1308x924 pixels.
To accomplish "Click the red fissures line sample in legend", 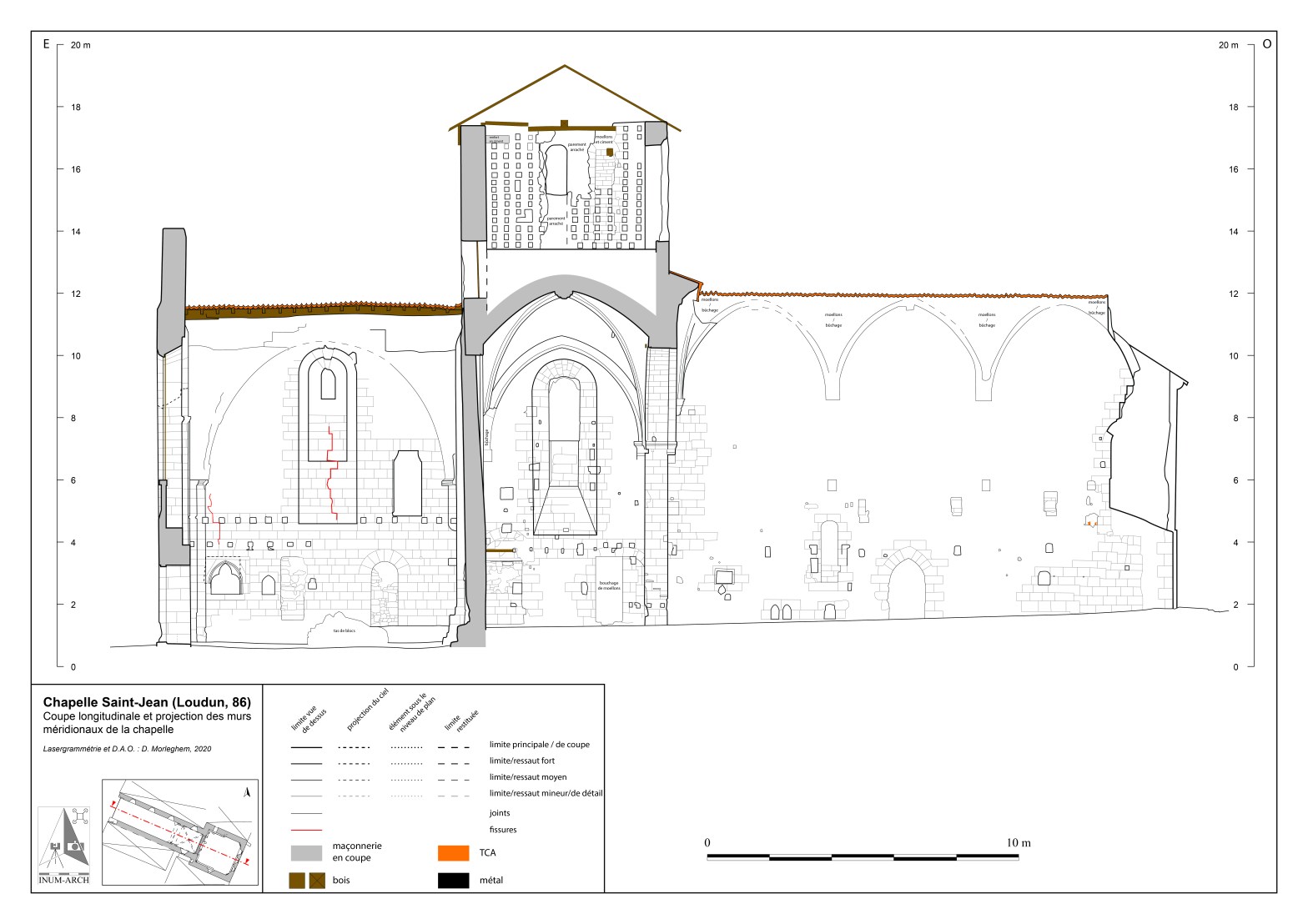I will pyautogui.click(x=306, y=831).
